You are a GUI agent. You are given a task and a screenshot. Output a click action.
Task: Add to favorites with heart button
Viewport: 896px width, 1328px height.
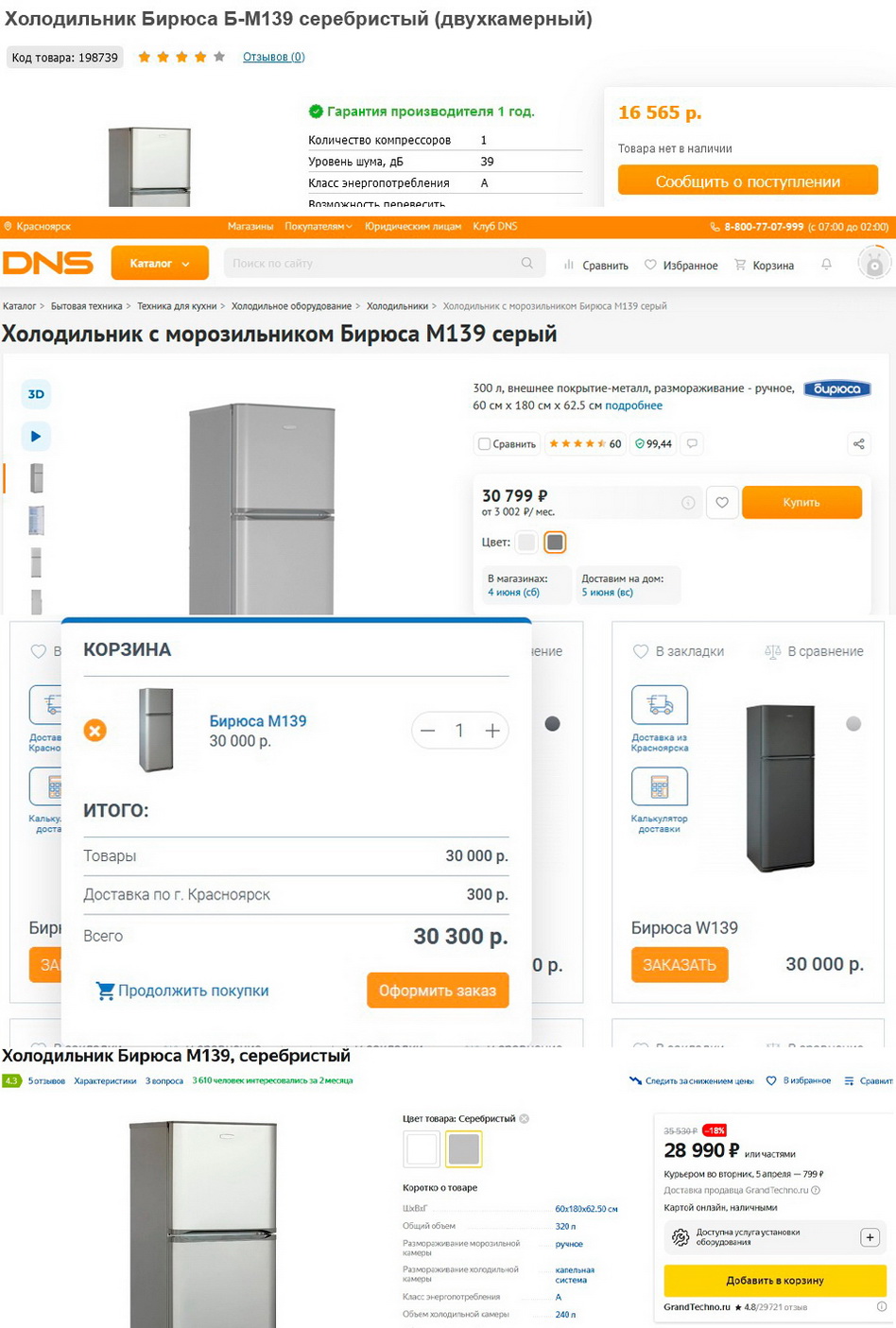click(722, 503)
